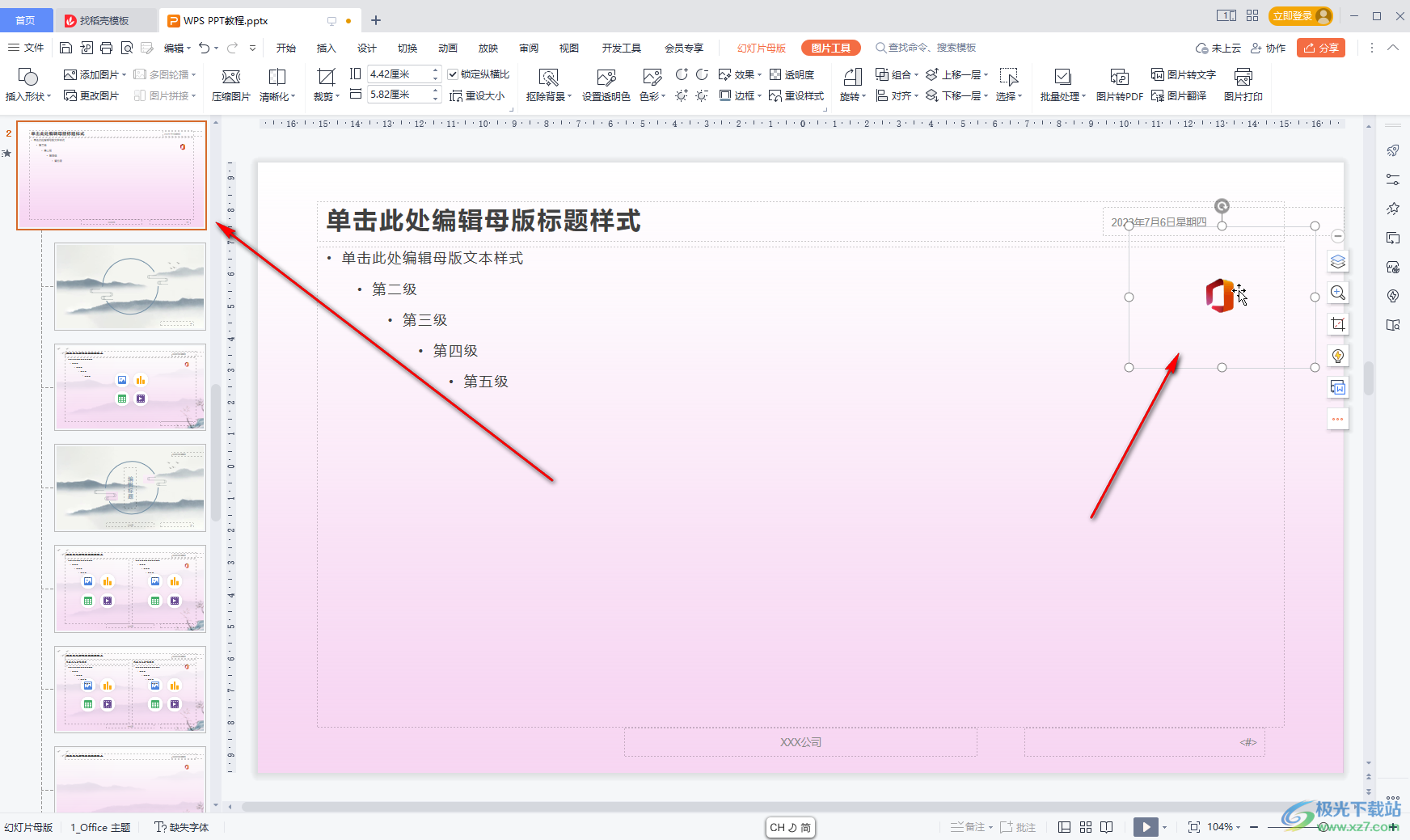Click the Change Picture (更改图片) button
The width and height of the screenshot is (1410, 840).
pyautogui.click(x=91, y=95)
